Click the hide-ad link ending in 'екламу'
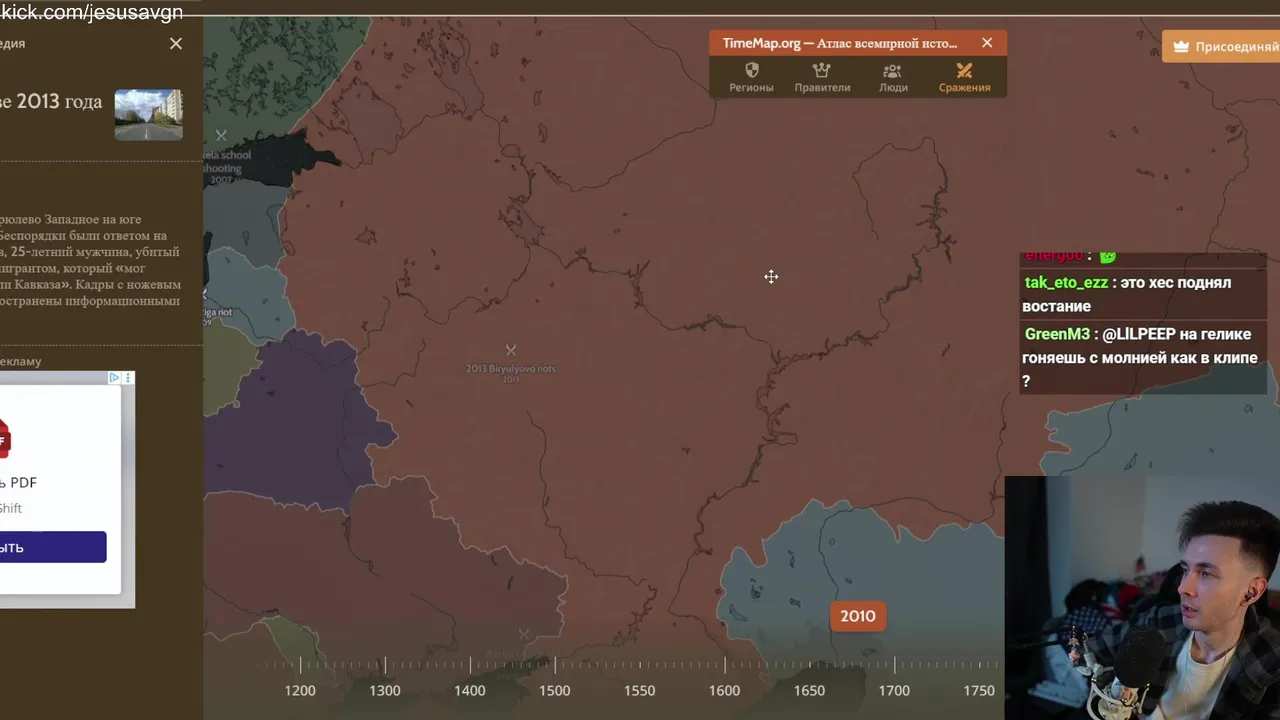Image resolution: width=1280 pixels, height=720 pixels. pyautogui.click(x=20, y=361)
